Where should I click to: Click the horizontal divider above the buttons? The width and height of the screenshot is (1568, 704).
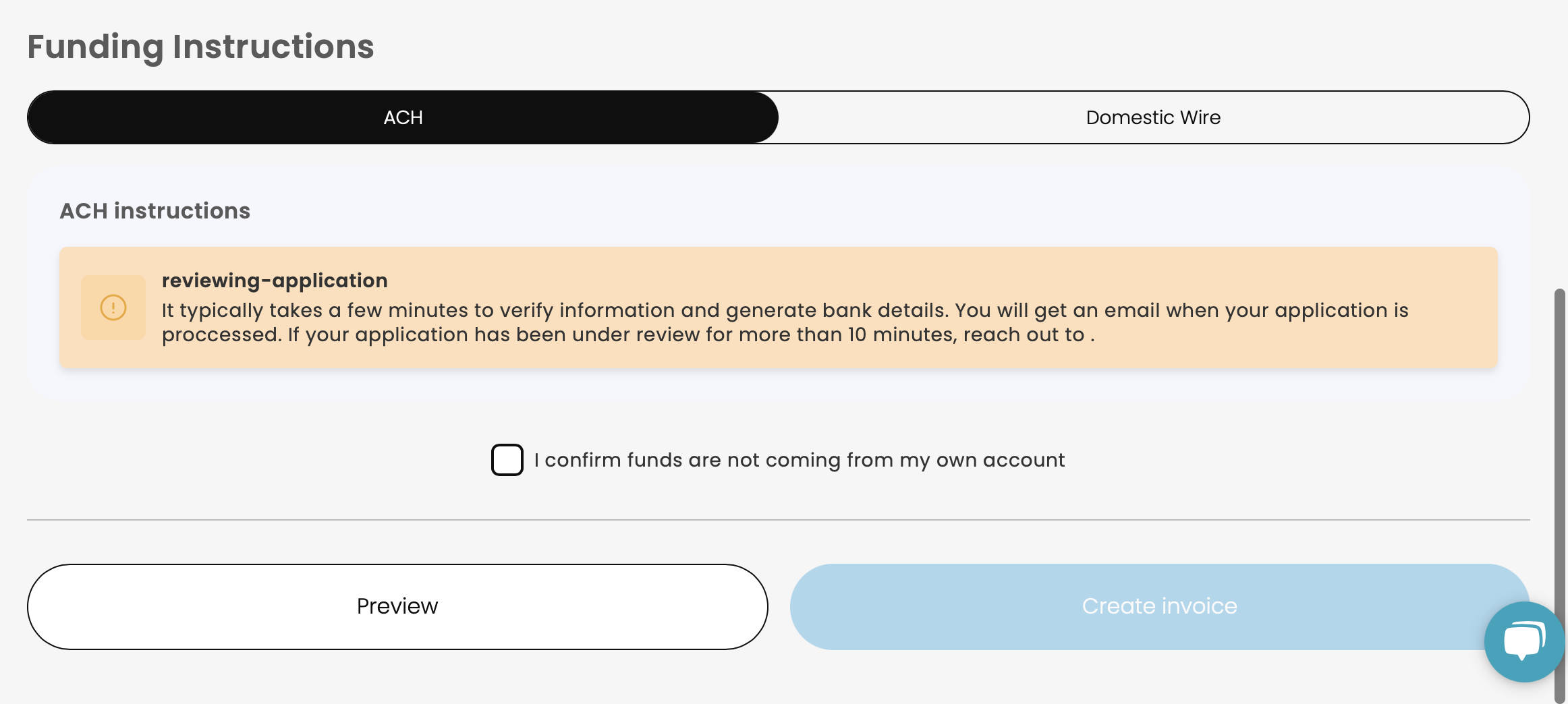point(778,520)
